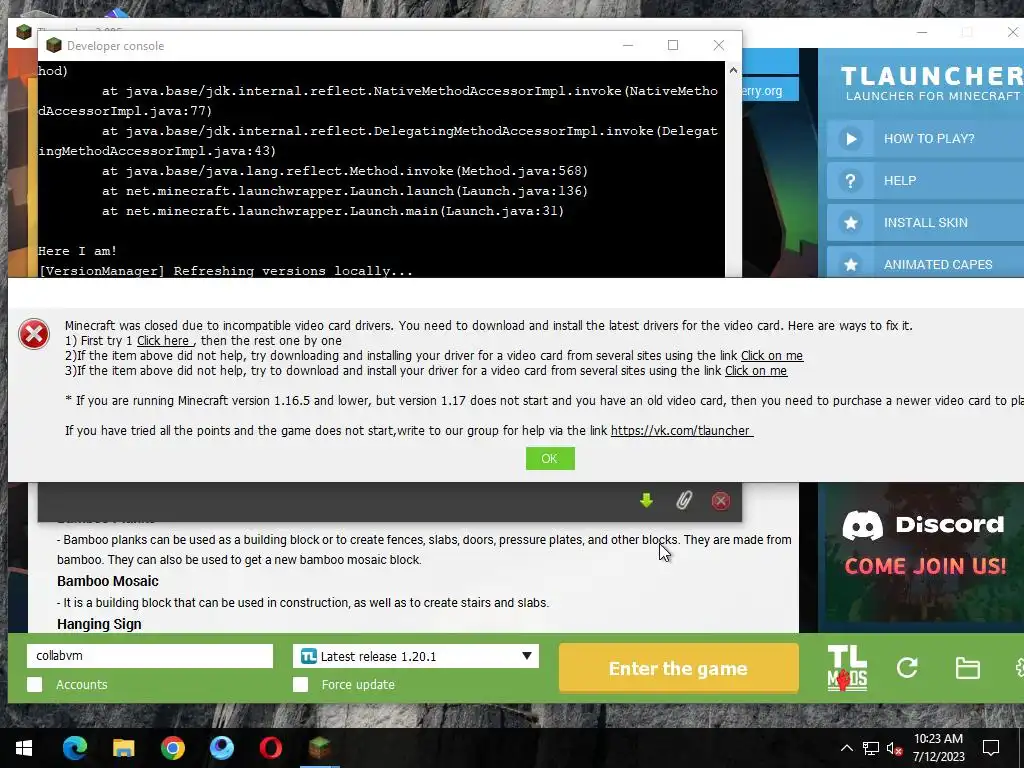Click the question mark icon beside HELP
Image resolution: width=1024 pixels, height=768 pixels.
(x=850, y=181)
